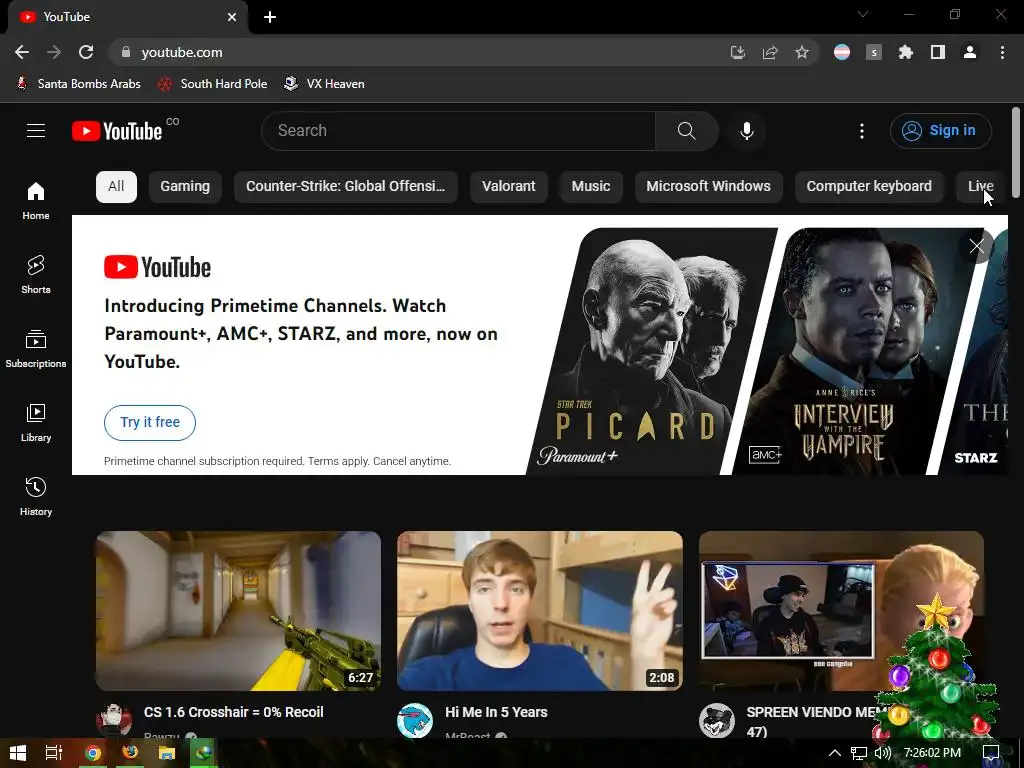
Task: Open VX Heaven bookmark
Action: coord(325,84)
